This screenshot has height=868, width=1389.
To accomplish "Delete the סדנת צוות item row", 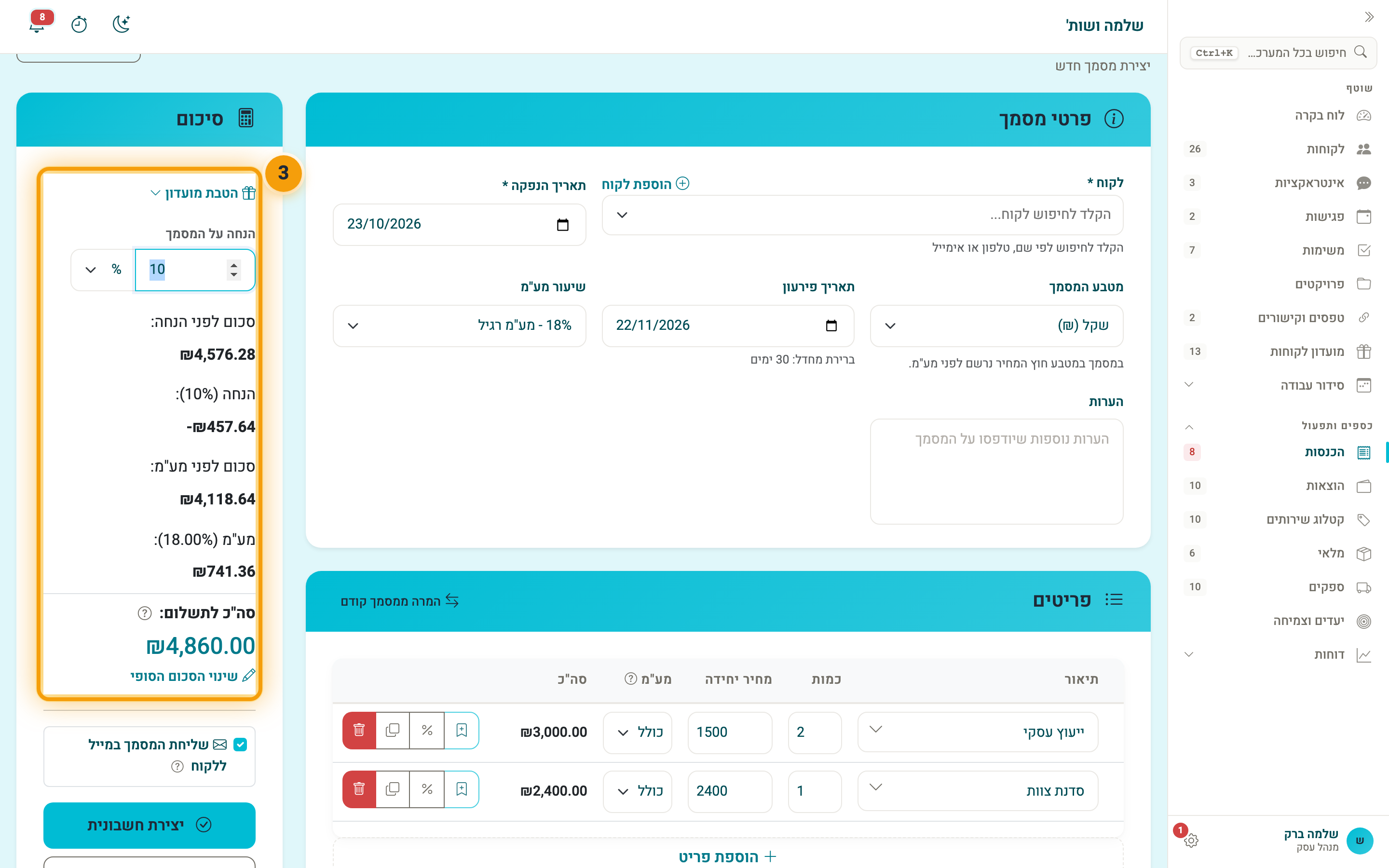I will pos(359,789).
